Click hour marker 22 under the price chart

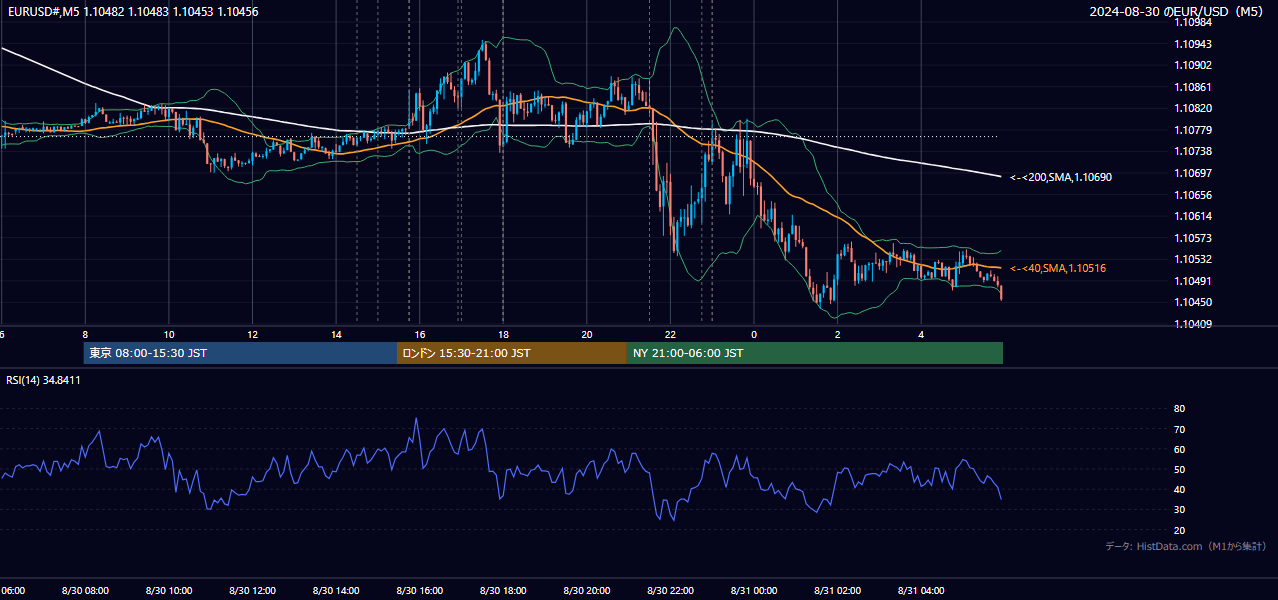pos(670,334)
